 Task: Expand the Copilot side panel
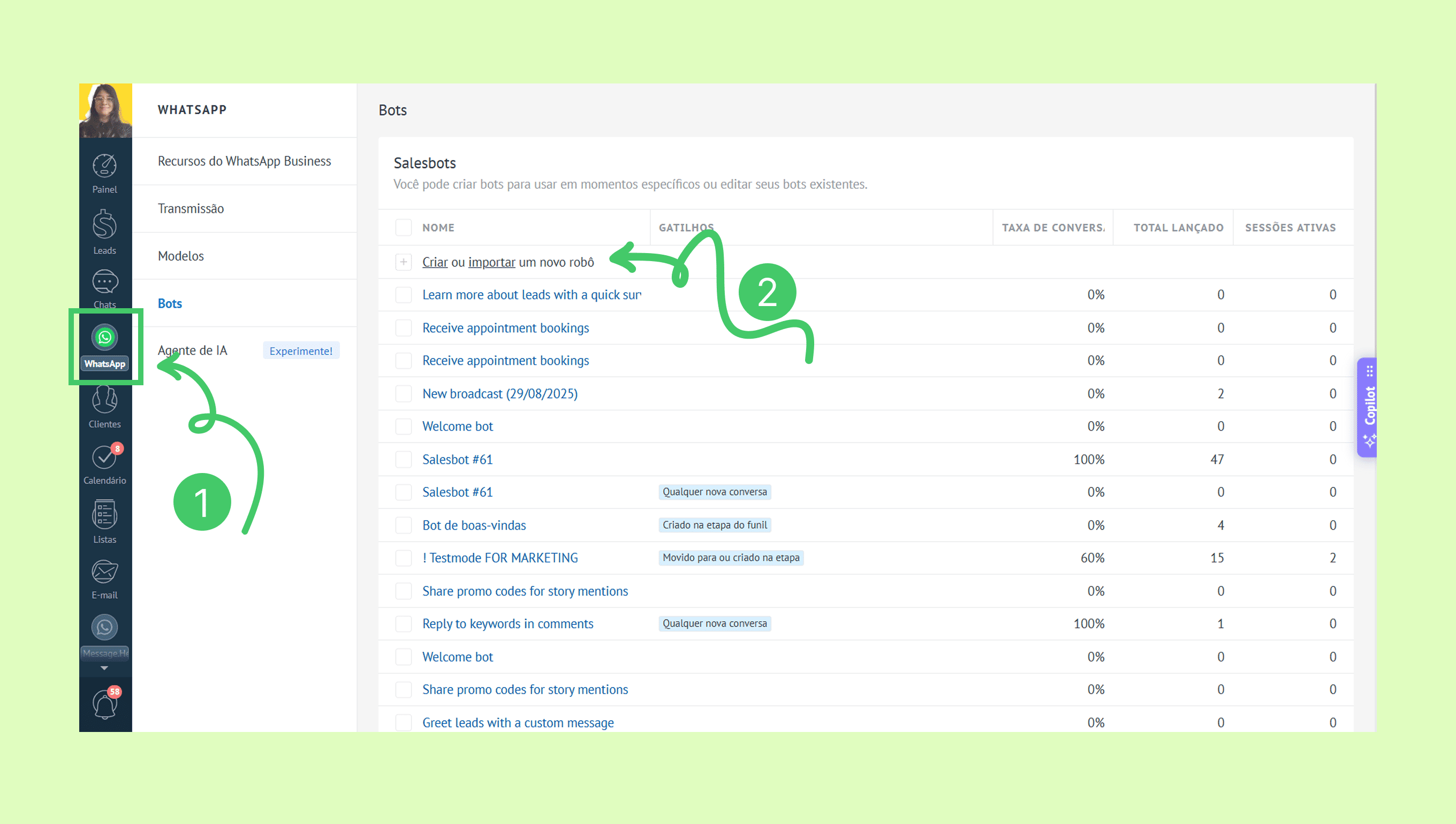(1368, 406)
